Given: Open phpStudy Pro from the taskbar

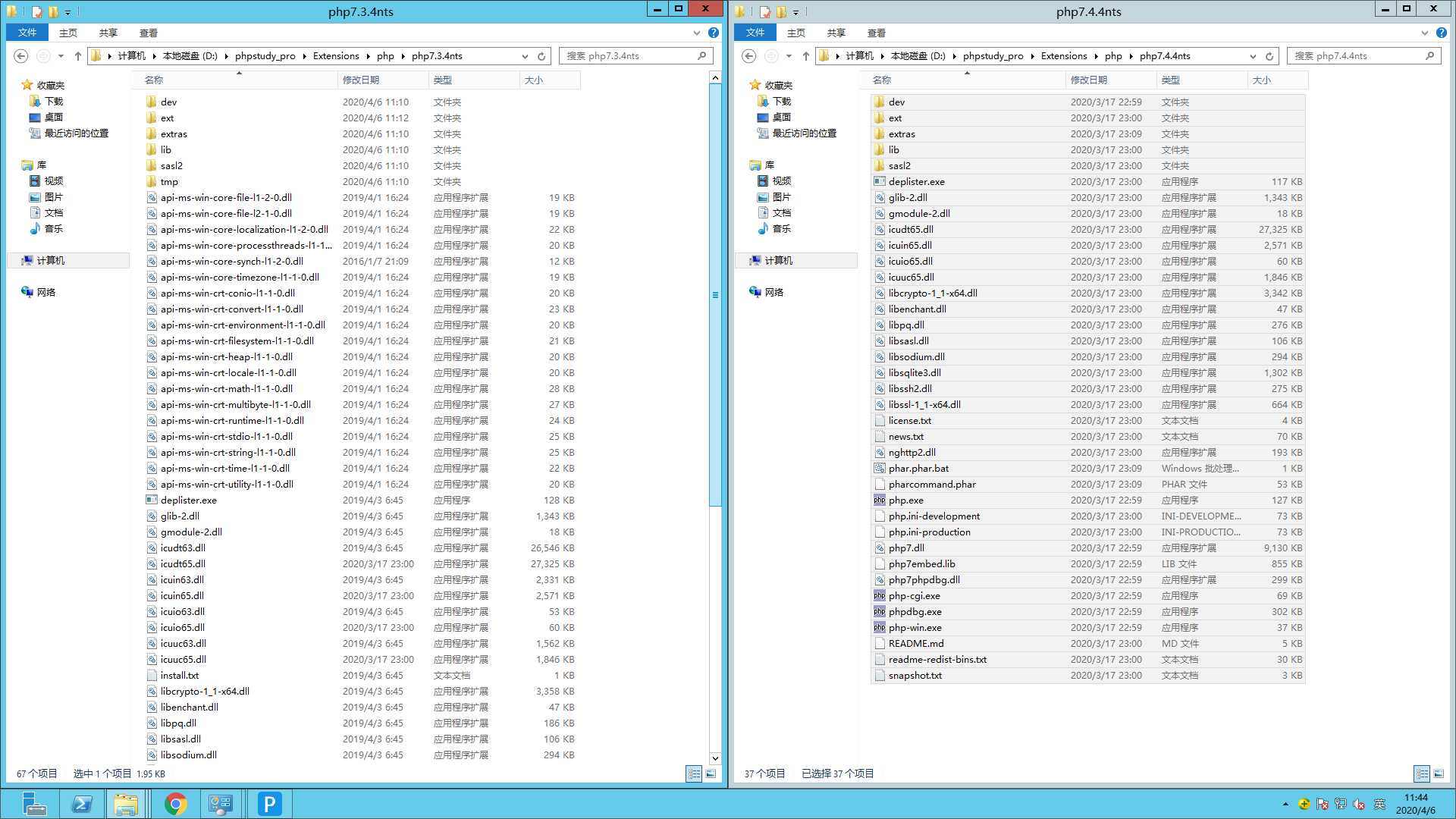Looking at the screenshot, I should pyautogui.click(x=269, y=803).
